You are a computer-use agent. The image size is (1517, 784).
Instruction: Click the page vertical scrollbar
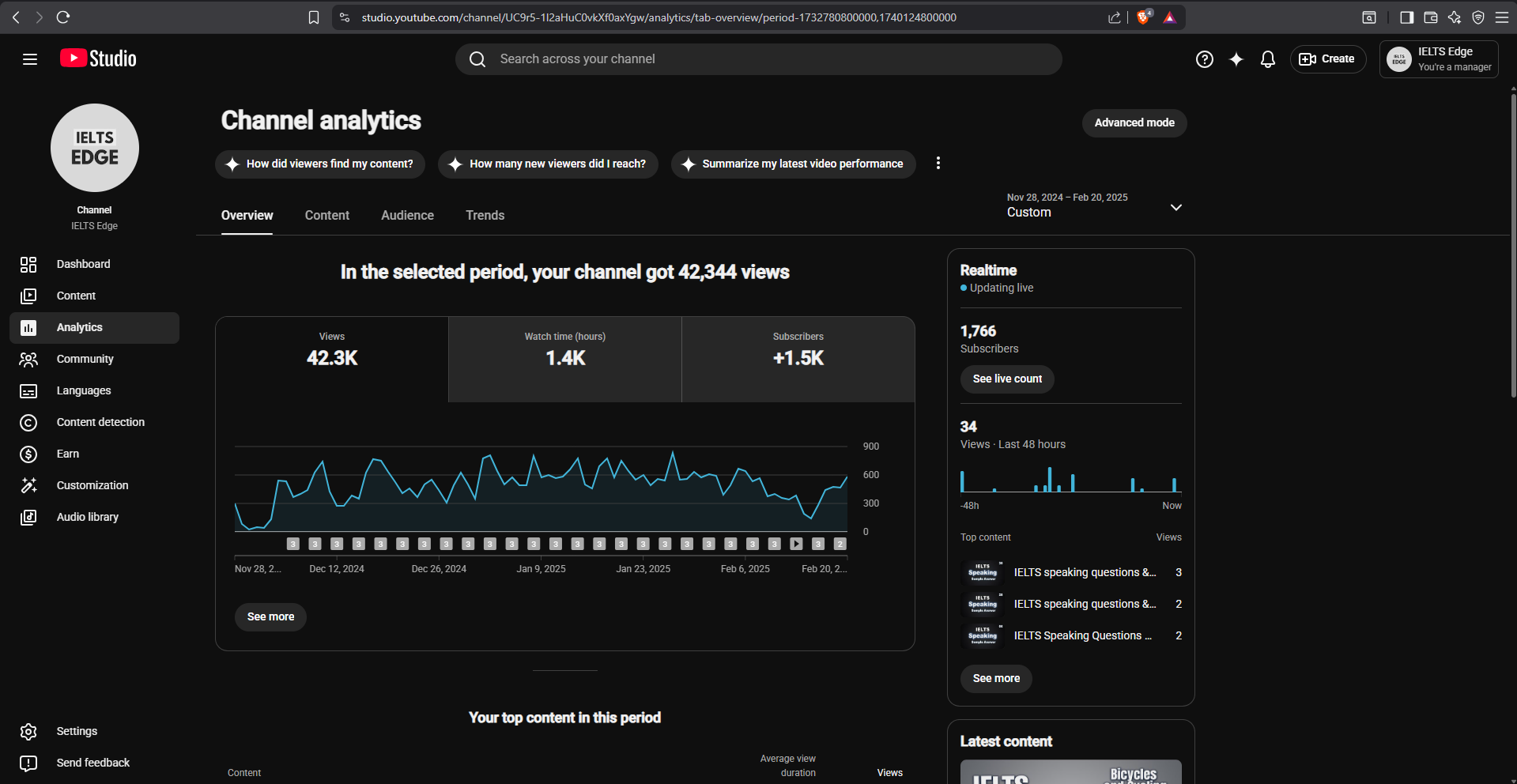pyautogui.click(x=1513, y=245)
